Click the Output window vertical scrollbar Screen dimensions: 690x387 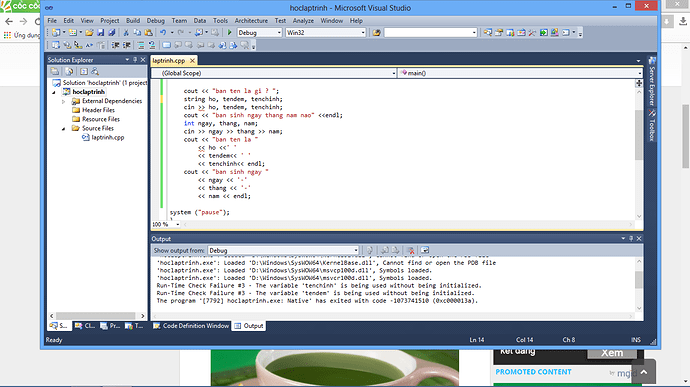639,284
